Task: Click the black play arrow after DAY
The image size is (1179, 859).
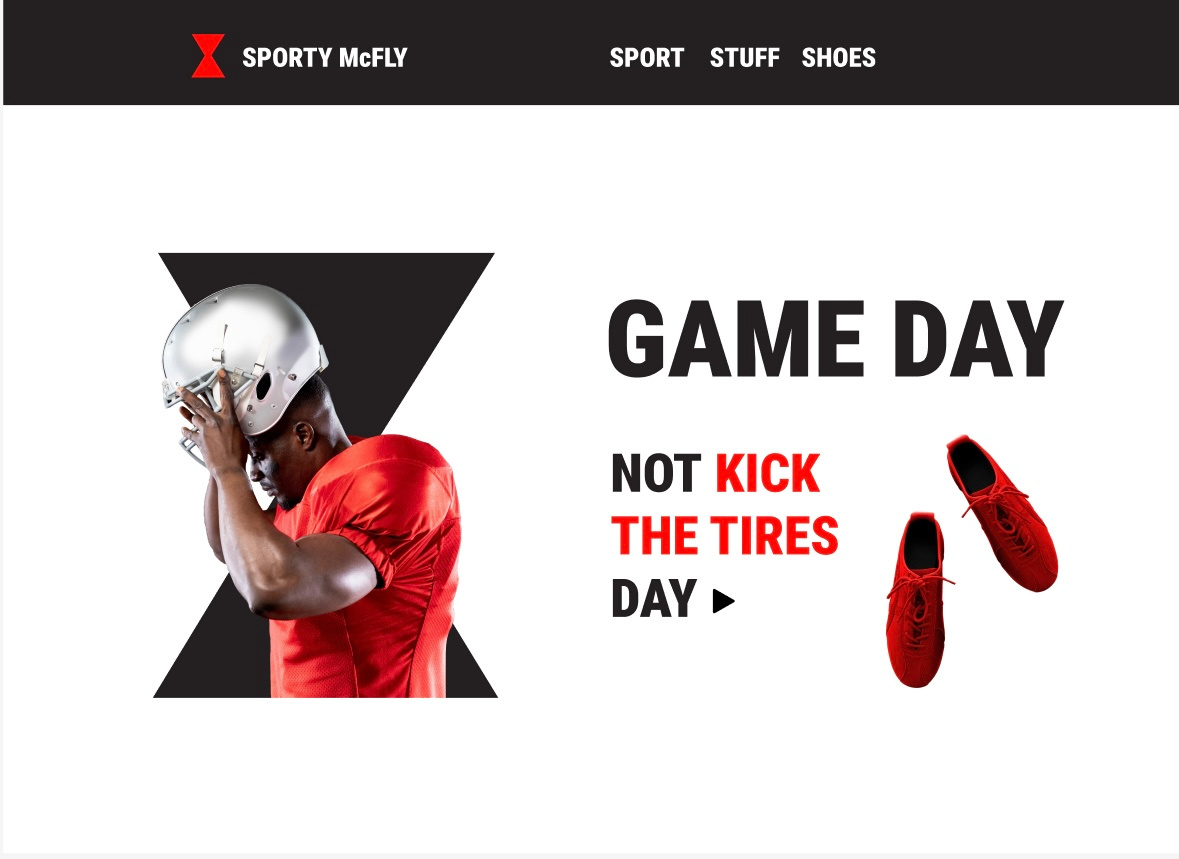Action: pos(723,601)
